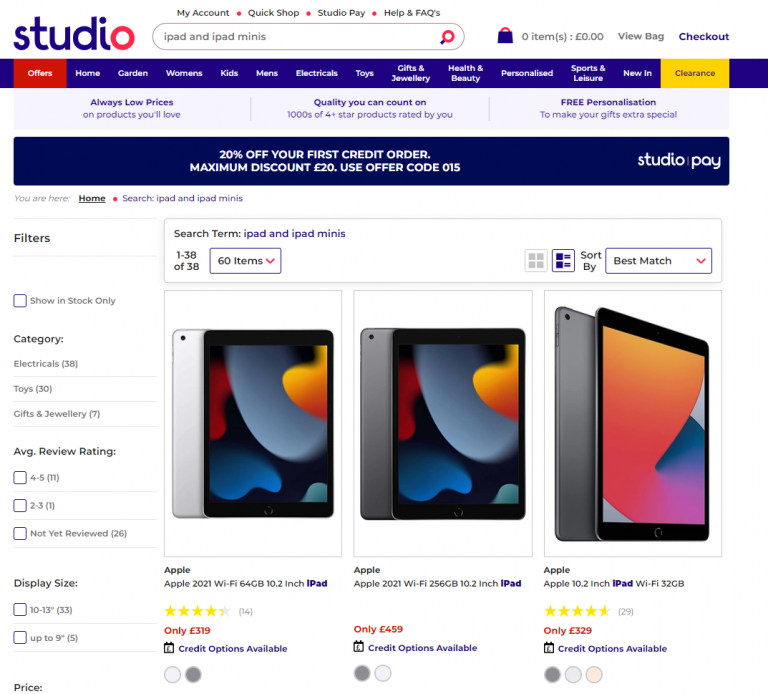Switch to grid view layout

[536, 261]
